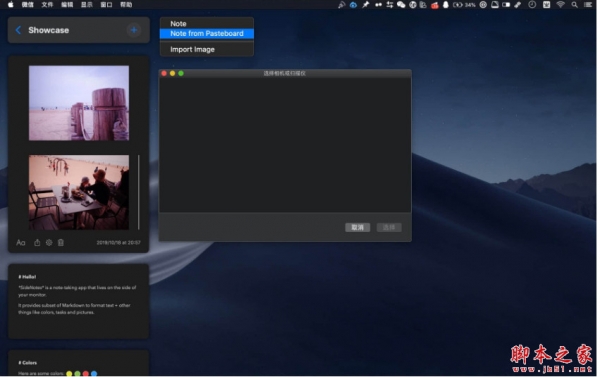Open the note settings gear icon

49,243
